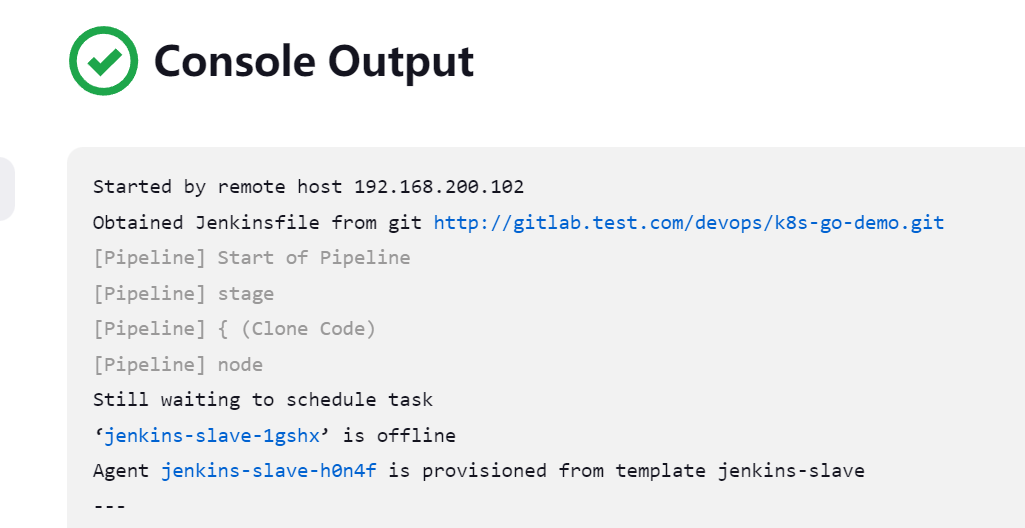Open the gitlab.test.com k8s-go-demo.git link
Screen dimensions: 1025x528
[x=688, y=222]
